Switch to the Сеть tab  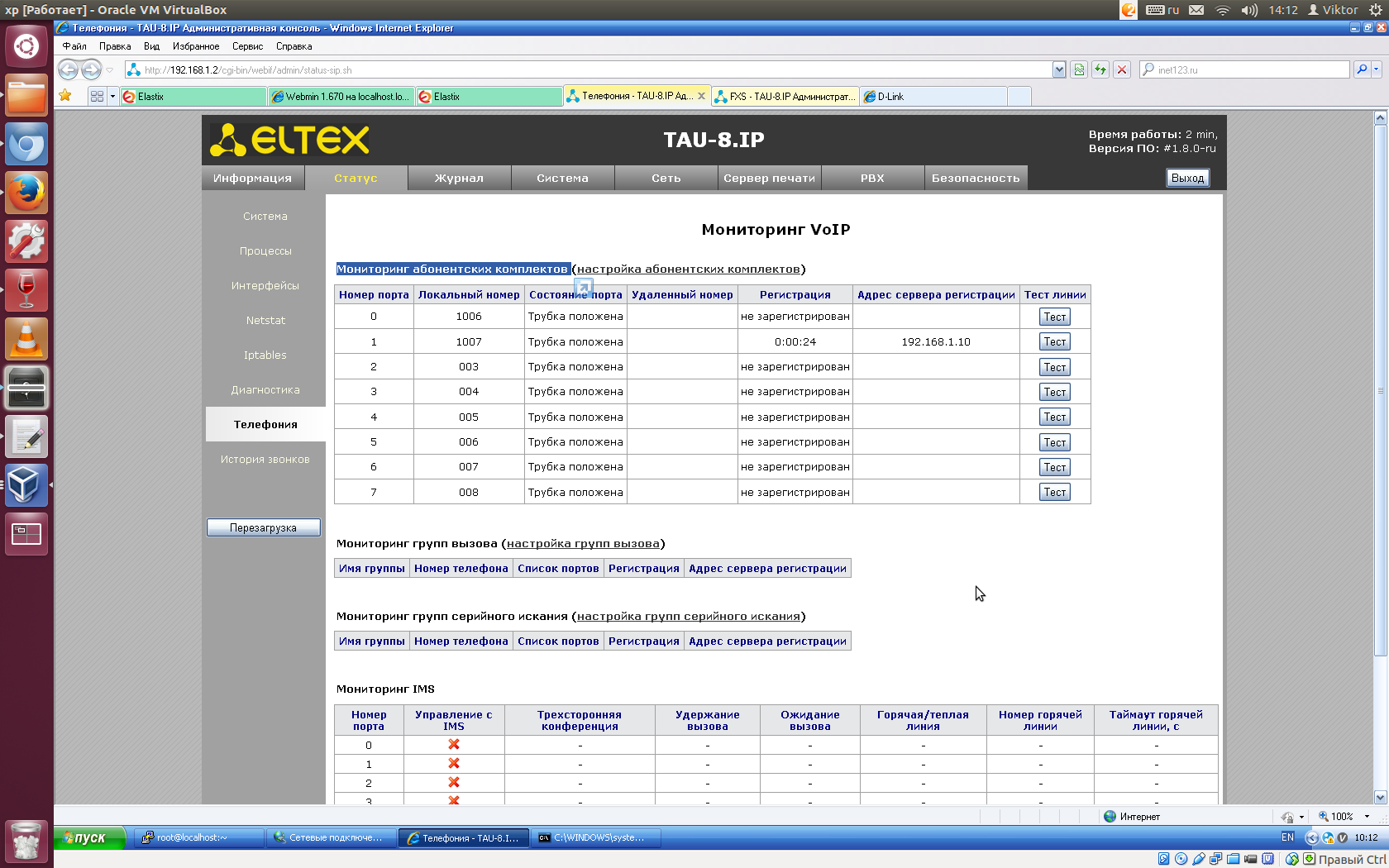coord(666,178)
